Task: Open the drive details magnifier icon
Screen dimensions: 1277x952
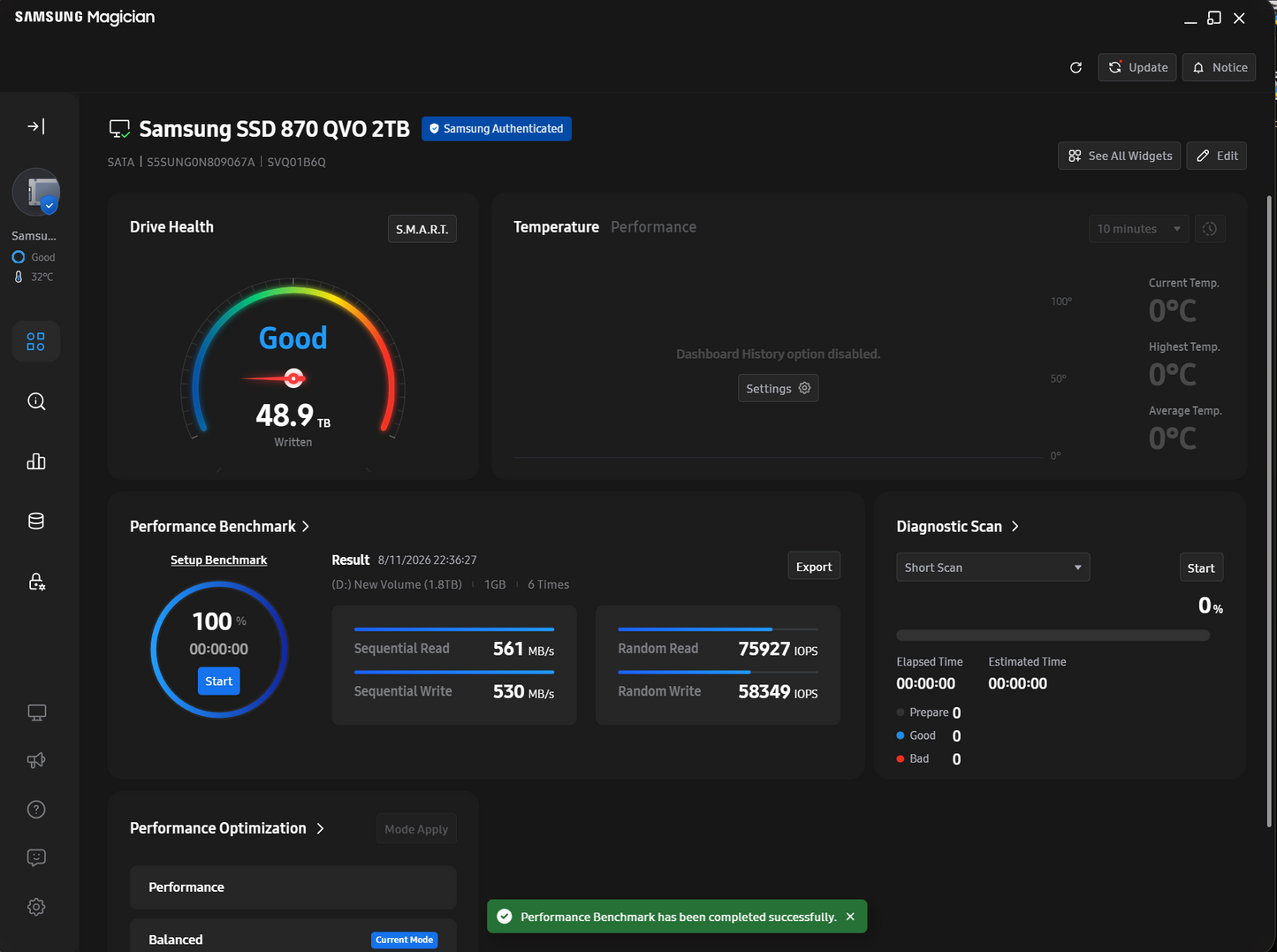Action: 36,401
